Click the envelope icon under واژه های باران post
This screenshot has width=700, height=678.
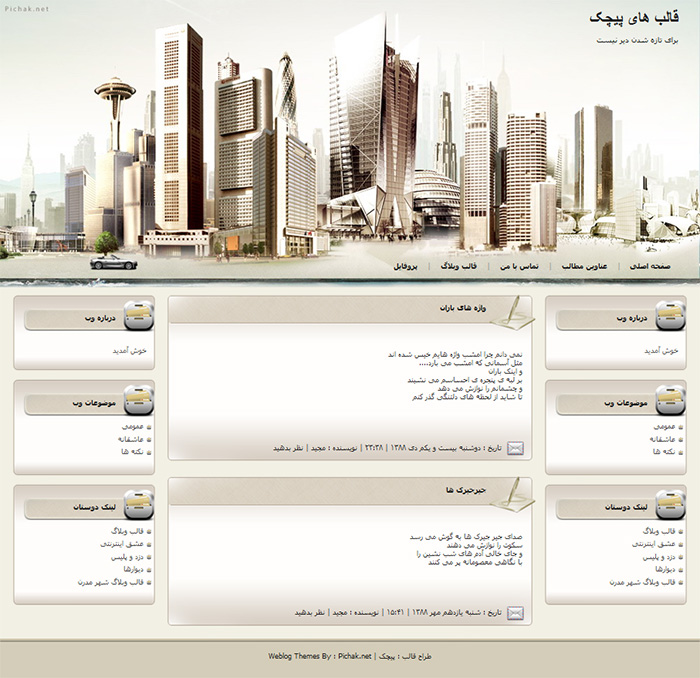[515, 448]
